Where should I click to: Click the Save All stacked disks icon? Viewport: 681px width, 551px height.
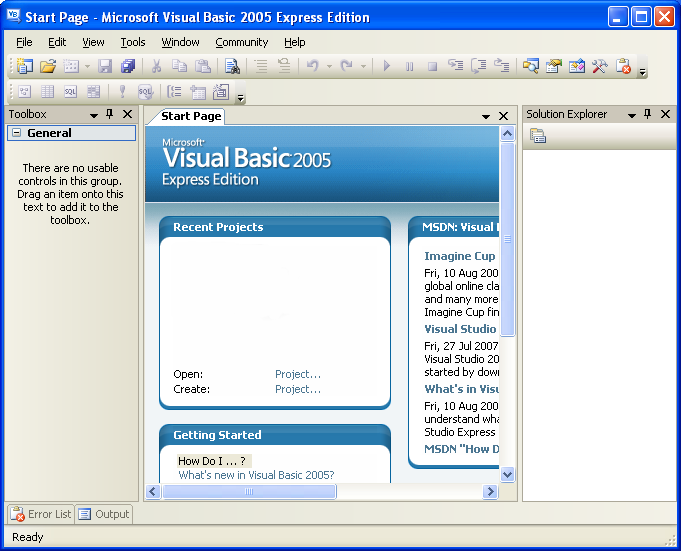pos(128,66)
